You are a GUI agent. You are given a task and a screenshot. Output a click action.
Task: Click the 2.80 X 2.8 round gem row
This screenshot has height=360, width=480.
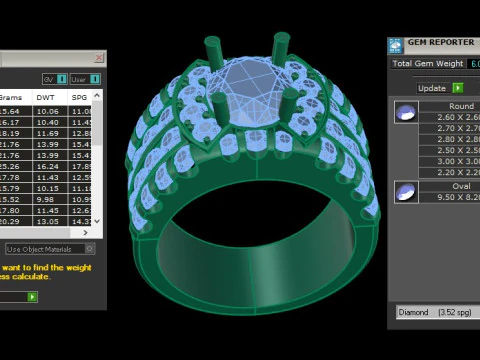[450, 139]
